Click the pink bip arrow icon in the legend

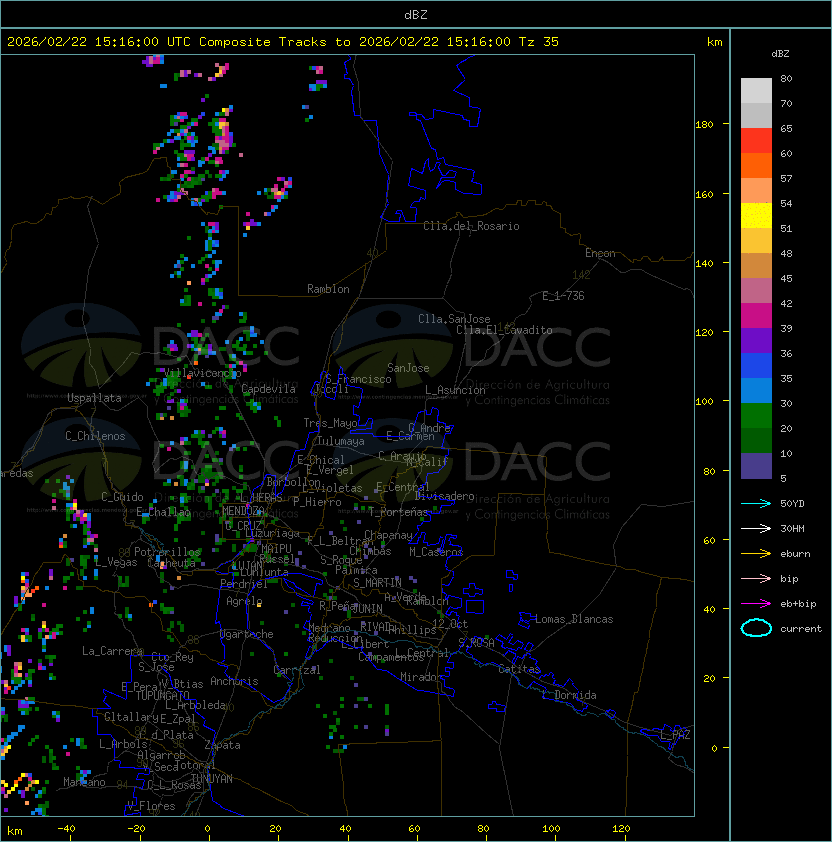pyautogui.click(x=756, y=578)
